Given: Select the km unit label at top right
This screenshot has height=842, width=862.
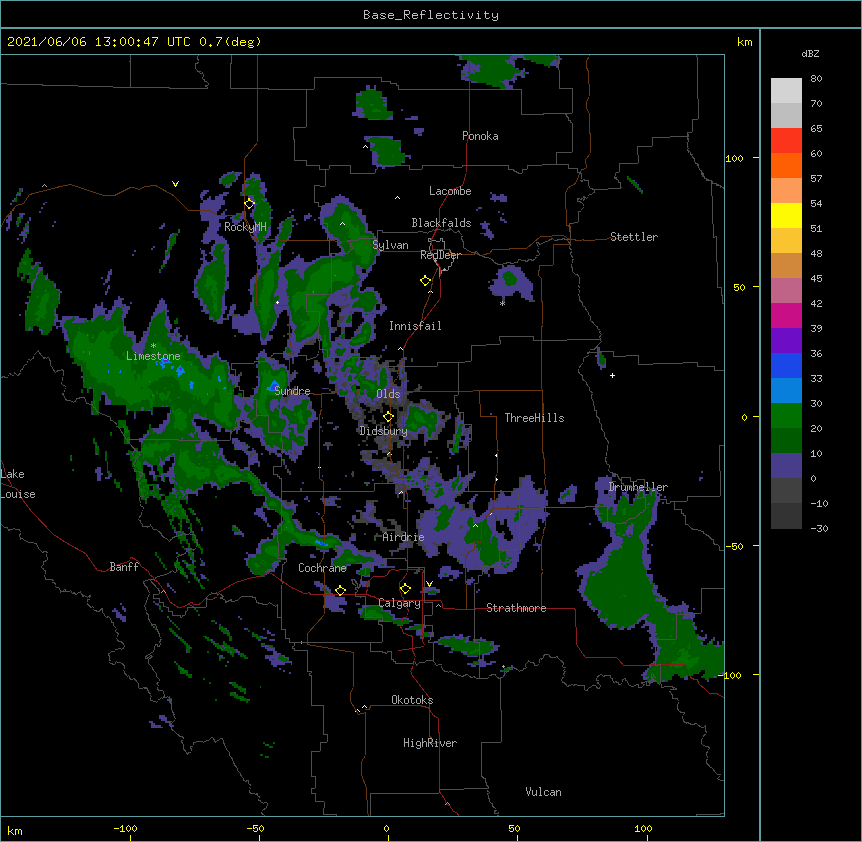Looking at the screenshot, I should 744,42.
